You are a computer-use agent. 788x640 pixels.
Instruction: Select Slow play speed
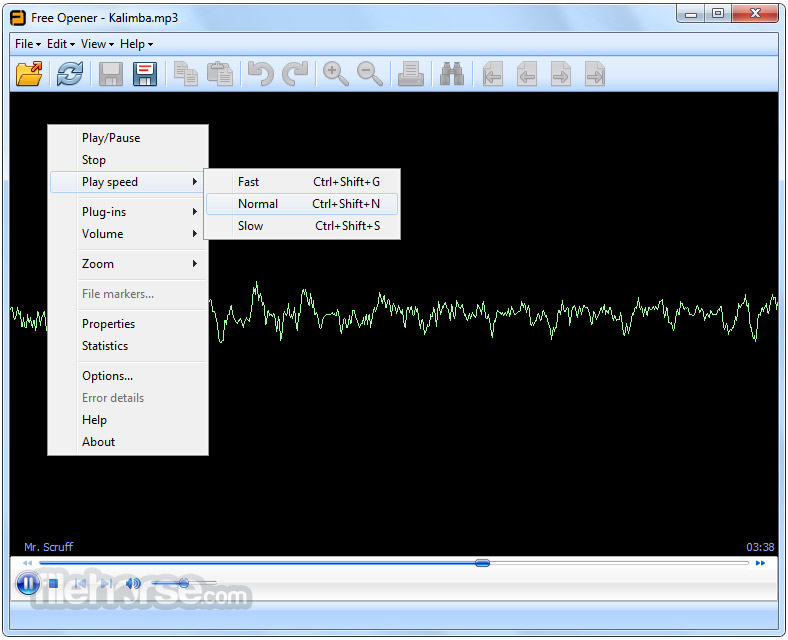(x=302, y=226)
